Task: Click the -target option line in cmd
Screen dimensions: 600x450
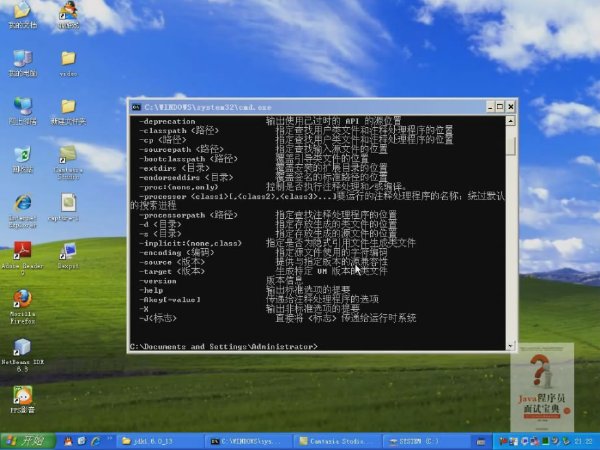Action: (x=263, y=271)
